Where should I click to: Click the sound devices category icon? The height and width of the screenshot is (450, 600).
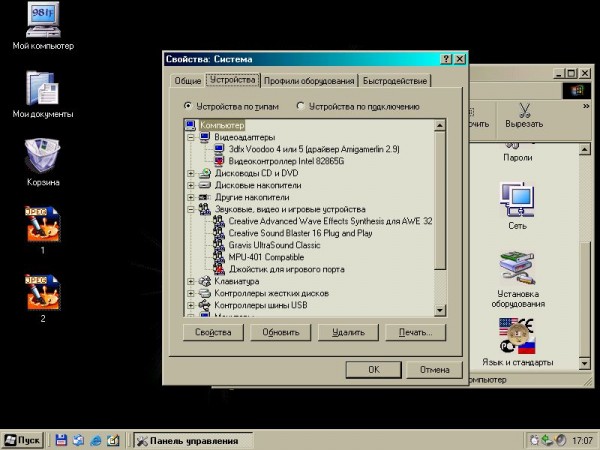[x=205, y=209]
